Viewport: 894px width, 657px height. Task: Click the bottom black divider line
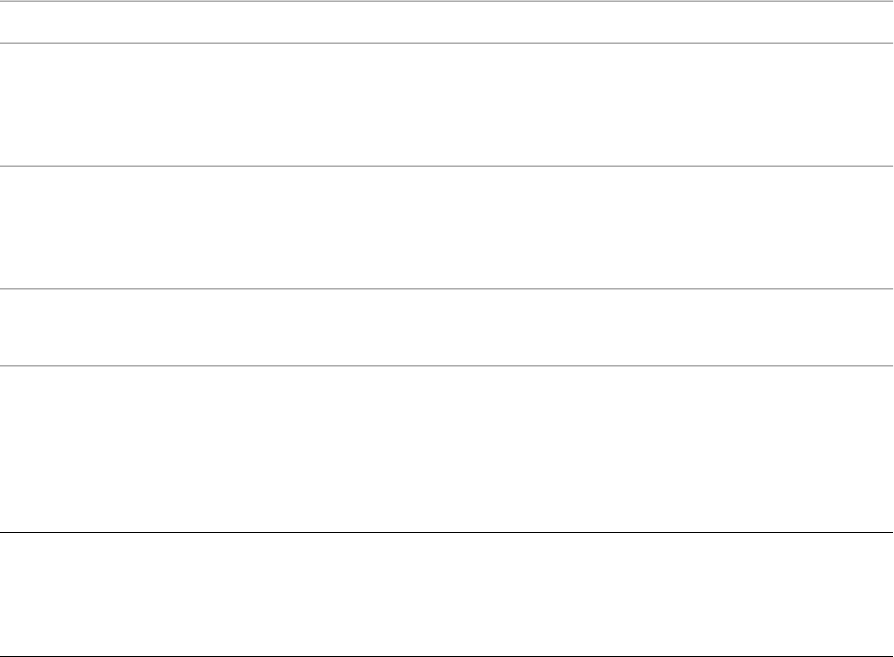click(447, 656)
